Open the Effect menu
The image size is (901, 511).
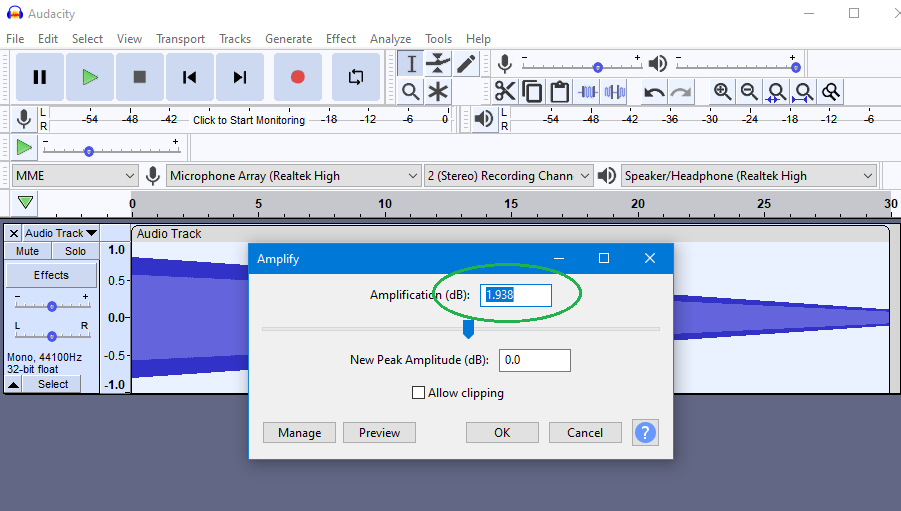341,39
